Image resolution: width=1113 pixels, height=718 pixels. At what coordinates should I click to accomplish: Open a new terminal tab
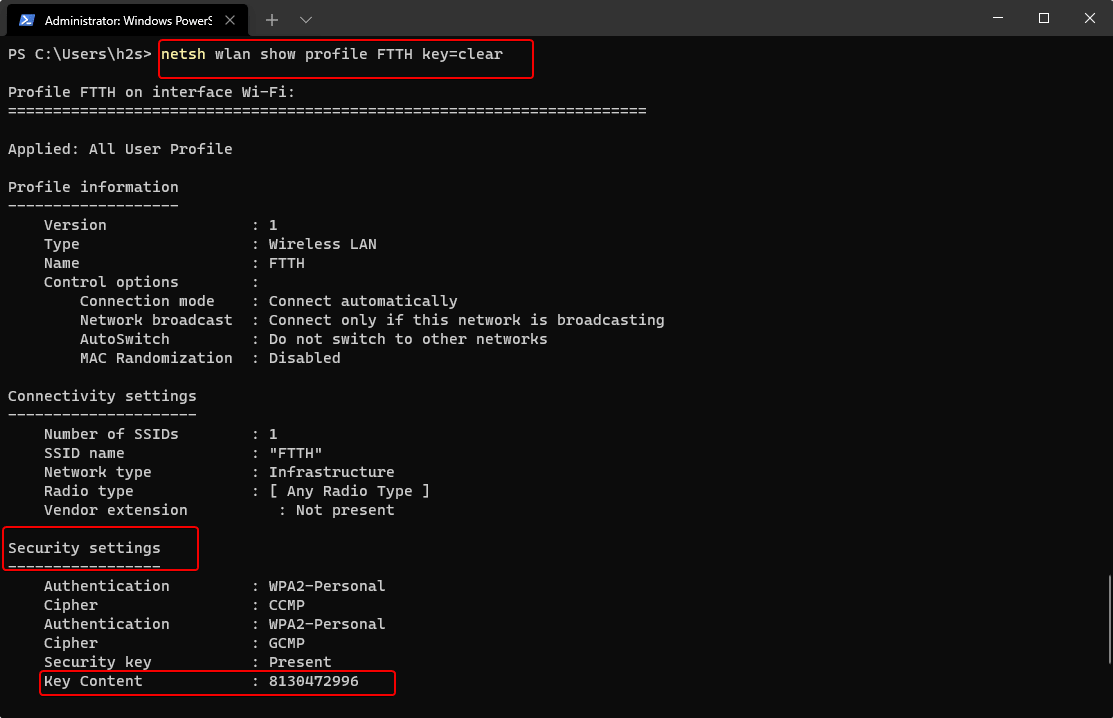pyautogui.click(x=272, y=19)
